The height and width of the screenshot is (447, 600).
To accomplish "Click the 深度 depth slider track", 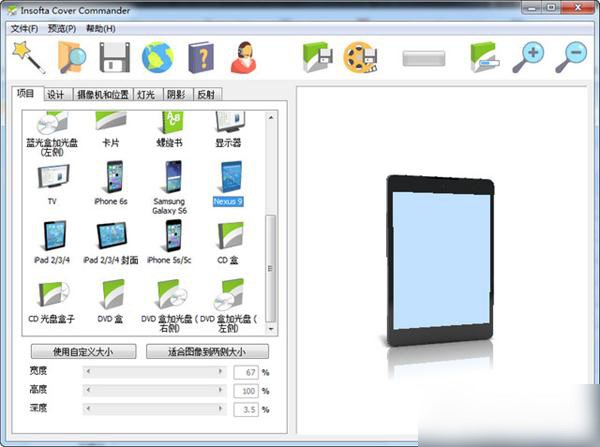I will pos(154,409).
